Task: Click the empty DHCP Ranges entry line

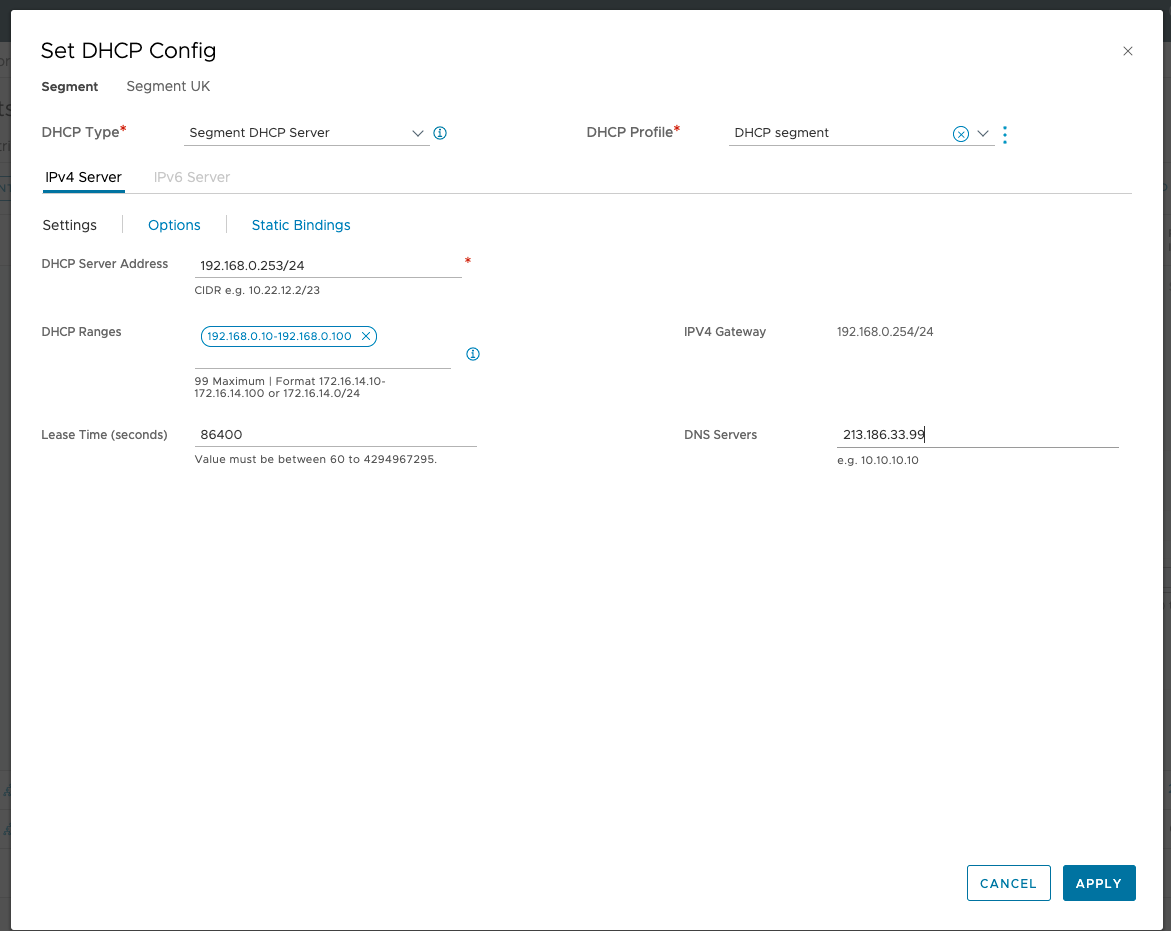Action: point(322,358)
